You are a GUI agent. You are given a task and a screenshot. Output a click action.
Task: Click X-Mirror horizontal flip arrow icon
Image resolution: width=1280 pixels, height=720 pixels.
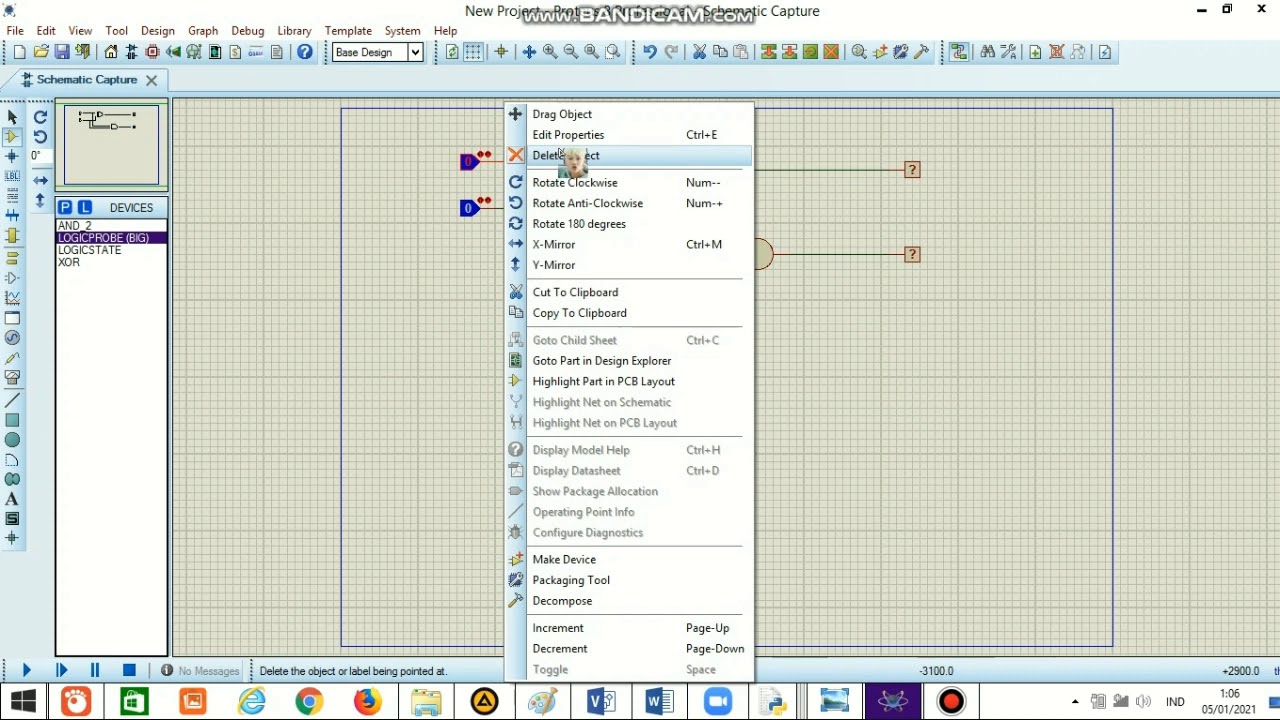(40, 181)
